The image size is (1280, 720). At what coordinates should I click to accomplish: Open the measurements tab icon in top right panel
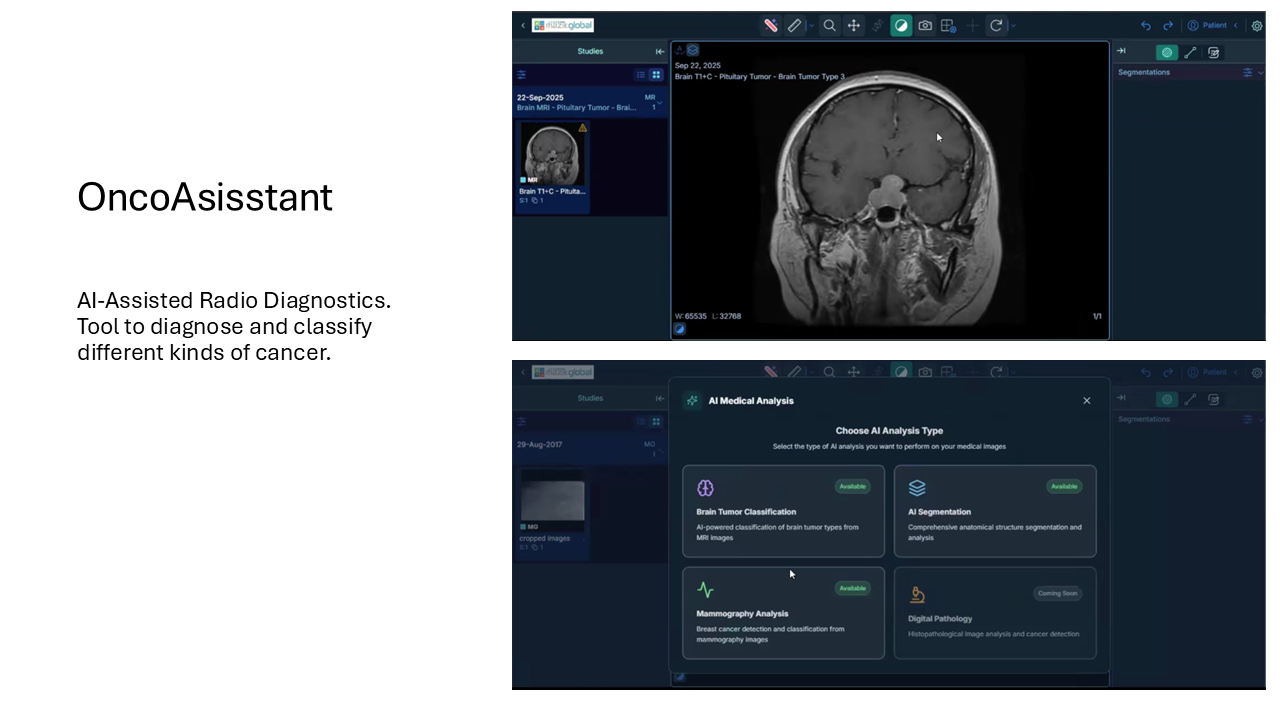[1190, 52]
